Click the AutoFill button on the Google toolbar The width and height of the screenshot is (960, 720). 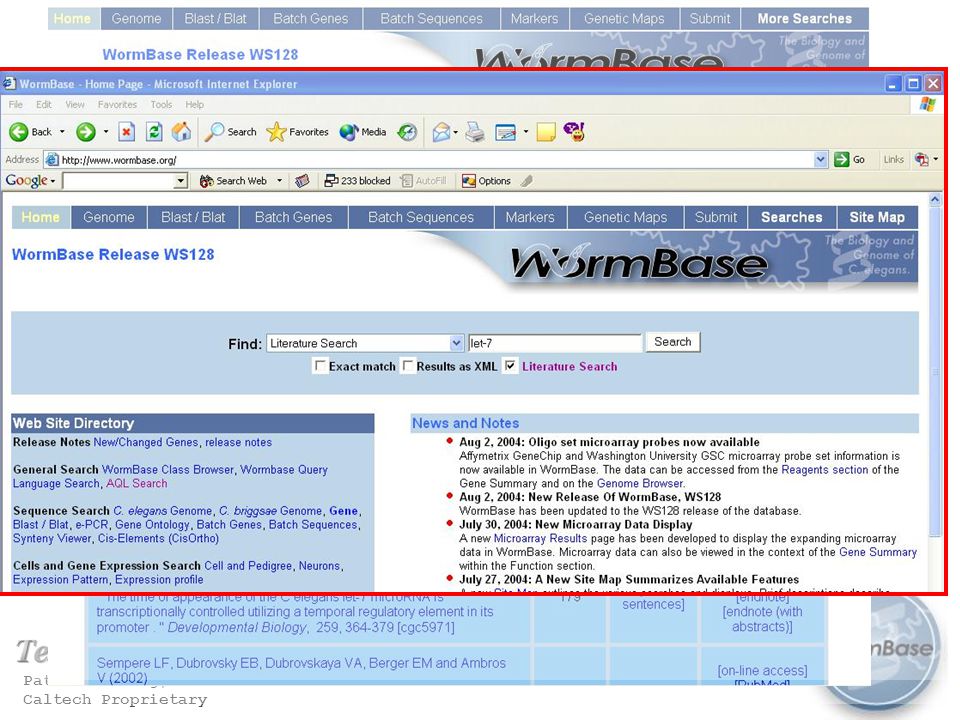[422, 181]
